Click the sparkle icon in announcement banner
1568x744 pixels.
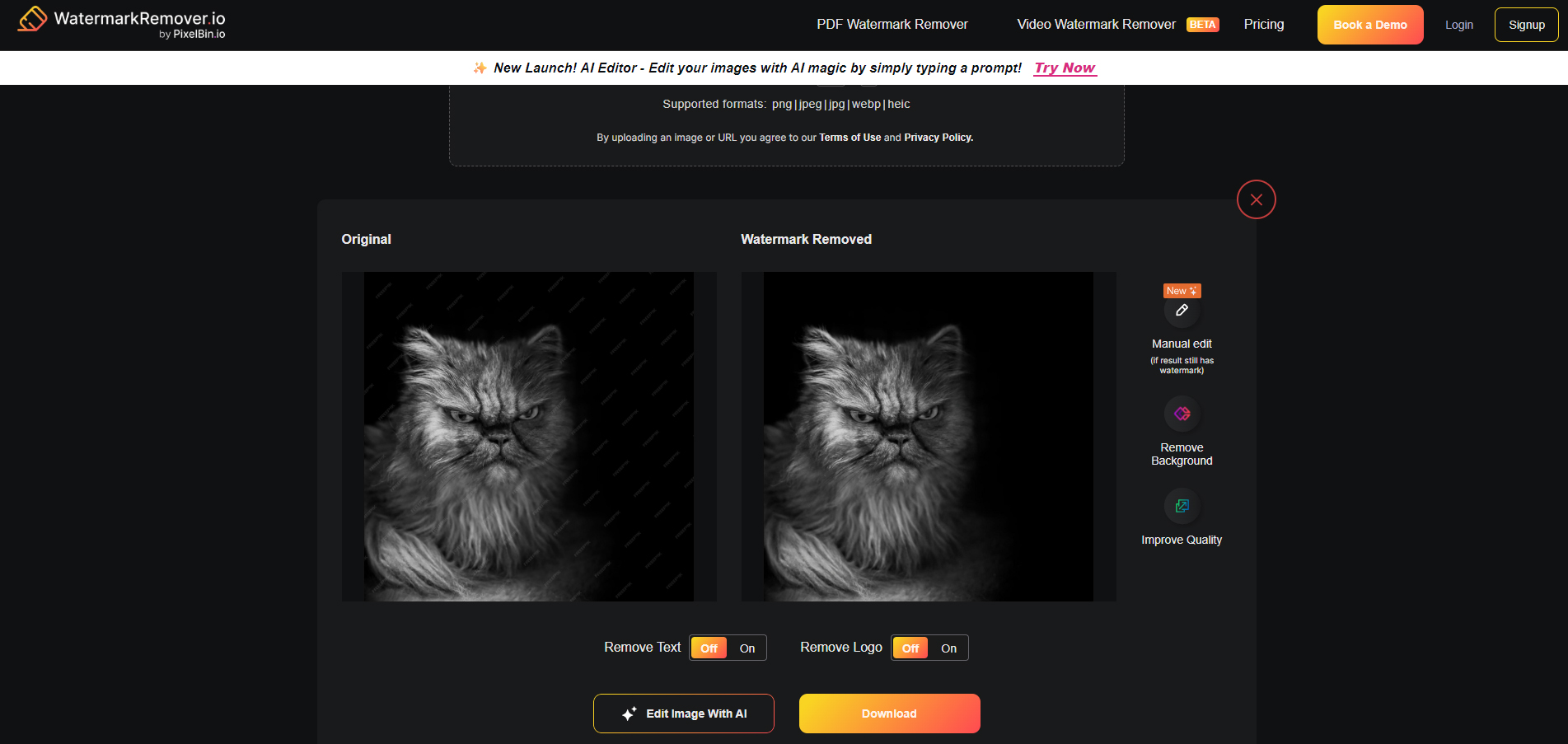(480, 68)
